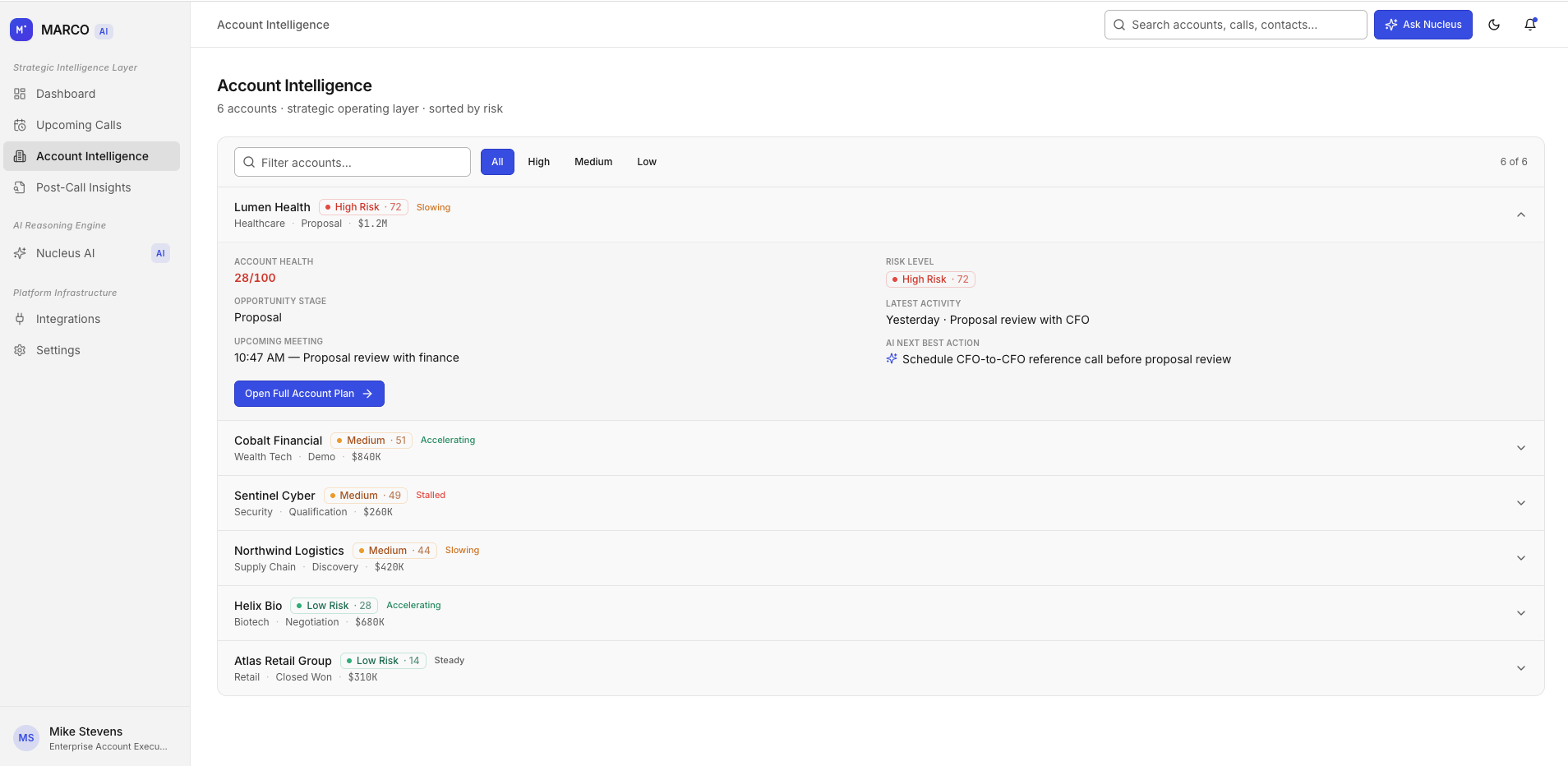Click the Low Risk 28 badge for Helix Bio
The width and height of the screenshot is (1568, 766).
click(334, 606)
